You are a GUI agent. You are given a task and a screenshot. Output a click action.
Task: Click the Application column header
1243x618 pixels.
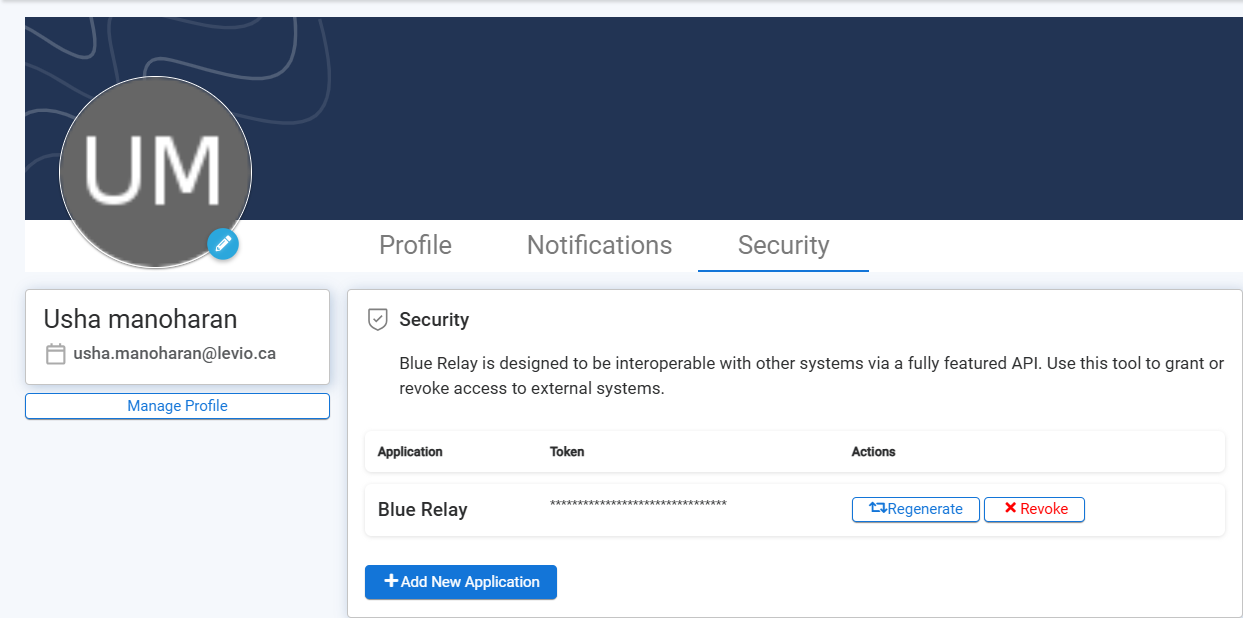click(x=410, y=452)
